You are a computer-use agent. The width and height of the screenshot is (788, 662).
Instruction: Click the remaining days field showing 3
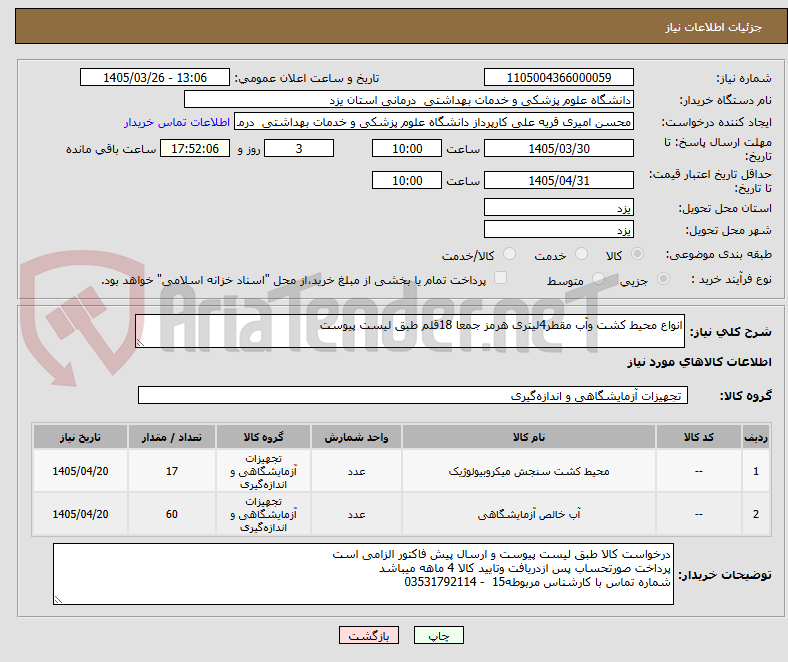pyautogui.click(x=299, y=148)
